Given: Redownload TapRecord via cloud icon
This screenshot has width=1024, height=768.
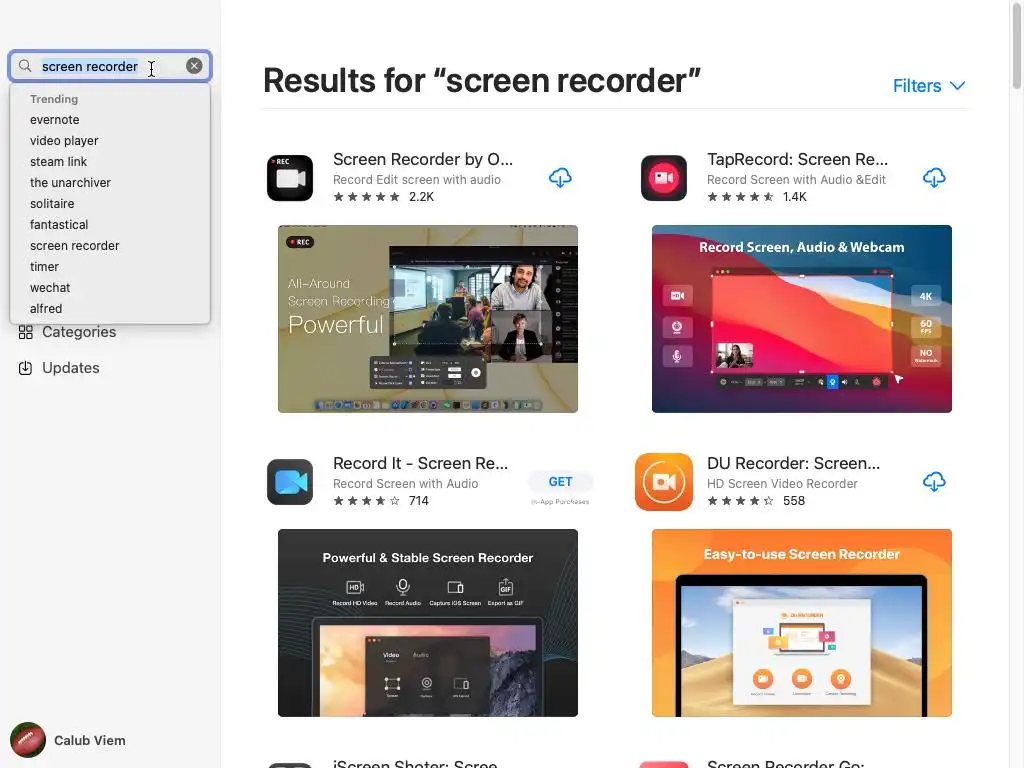Looking at the screenshot, I should [x=934, y=178].
